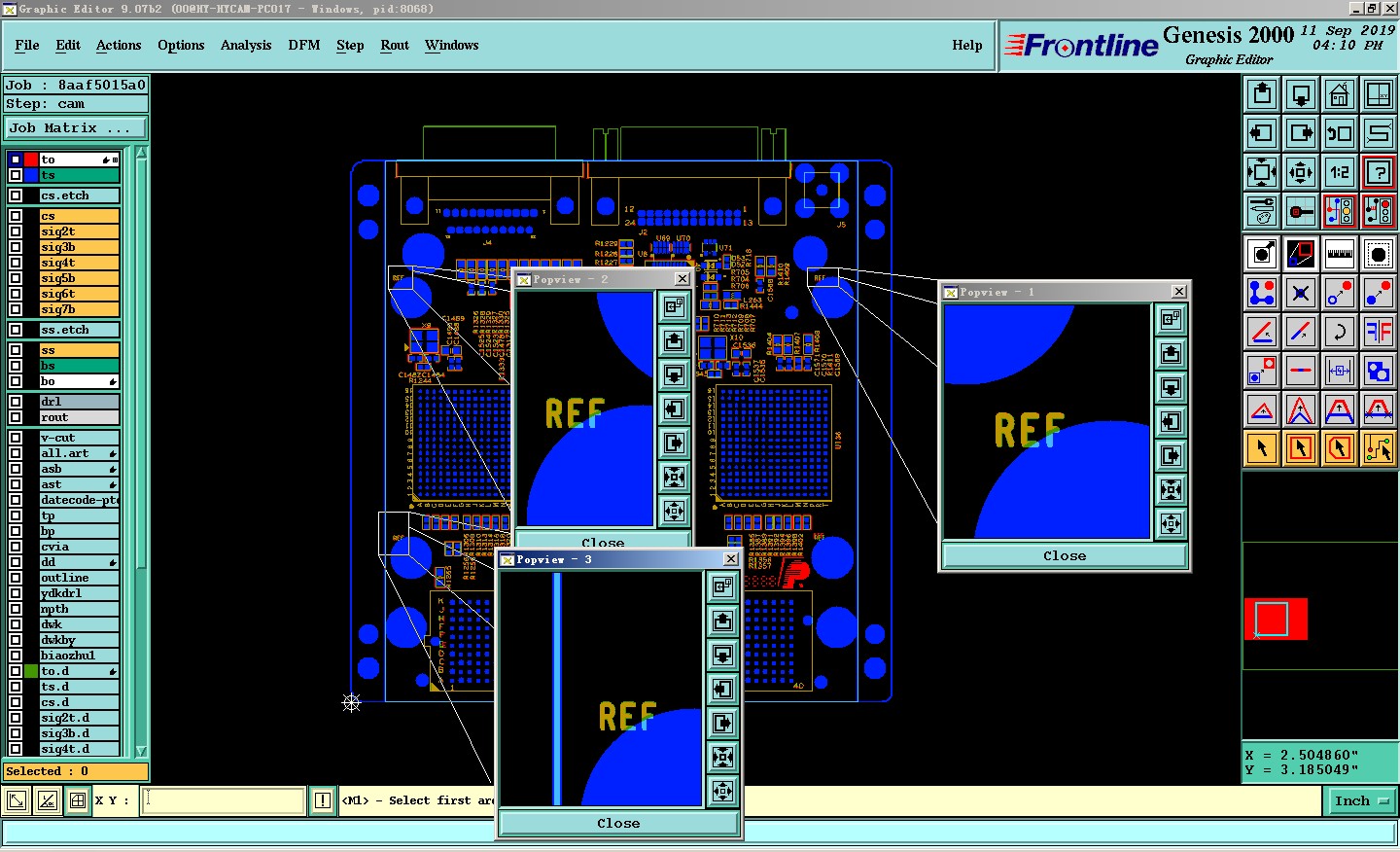Open the Rout menu
Viewport: 1400px width, 852px height.
click(x=395, y=45)
